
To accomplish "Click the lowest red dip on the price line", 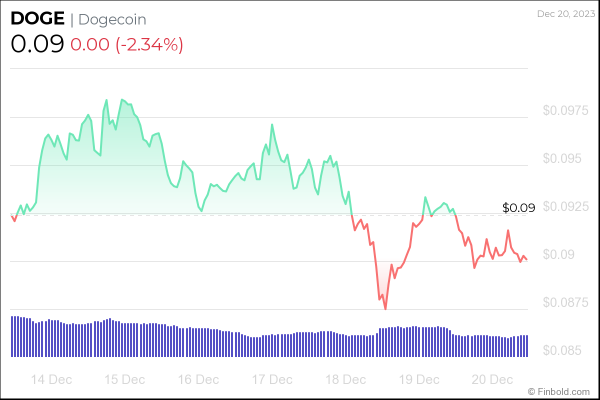I will click(x=385, y=309).
